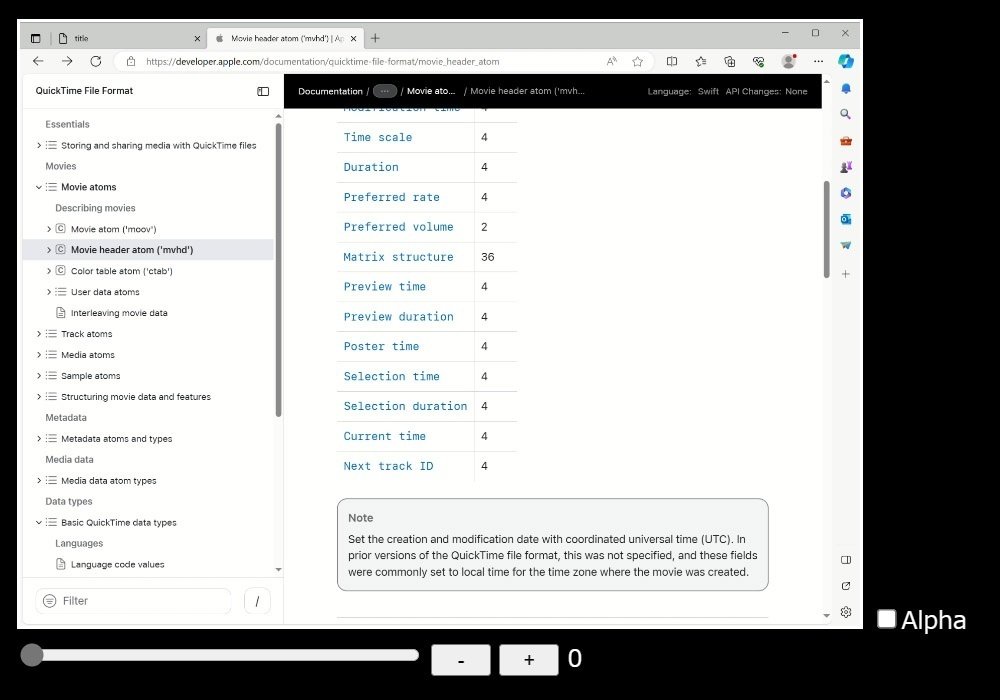Image resolution: width=1000 pixels, height=700 pixels.
Task: Expand Color table atom ('ctab') item
Action: tap(48, 271)
